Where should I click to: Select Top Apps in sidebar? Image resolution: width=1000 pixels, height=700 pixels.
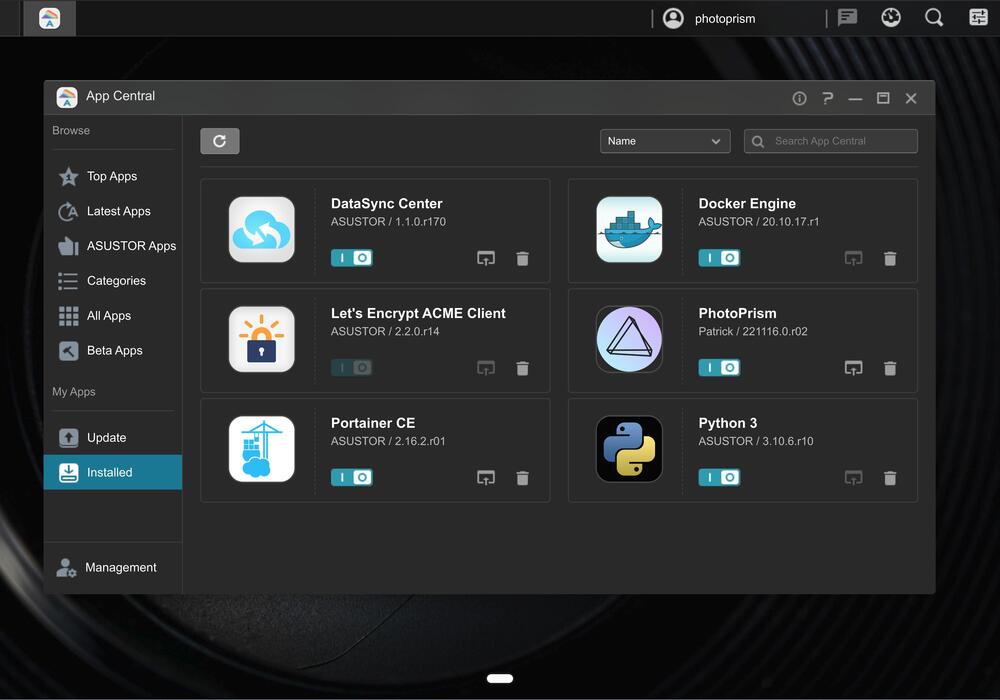coord(111,176)
